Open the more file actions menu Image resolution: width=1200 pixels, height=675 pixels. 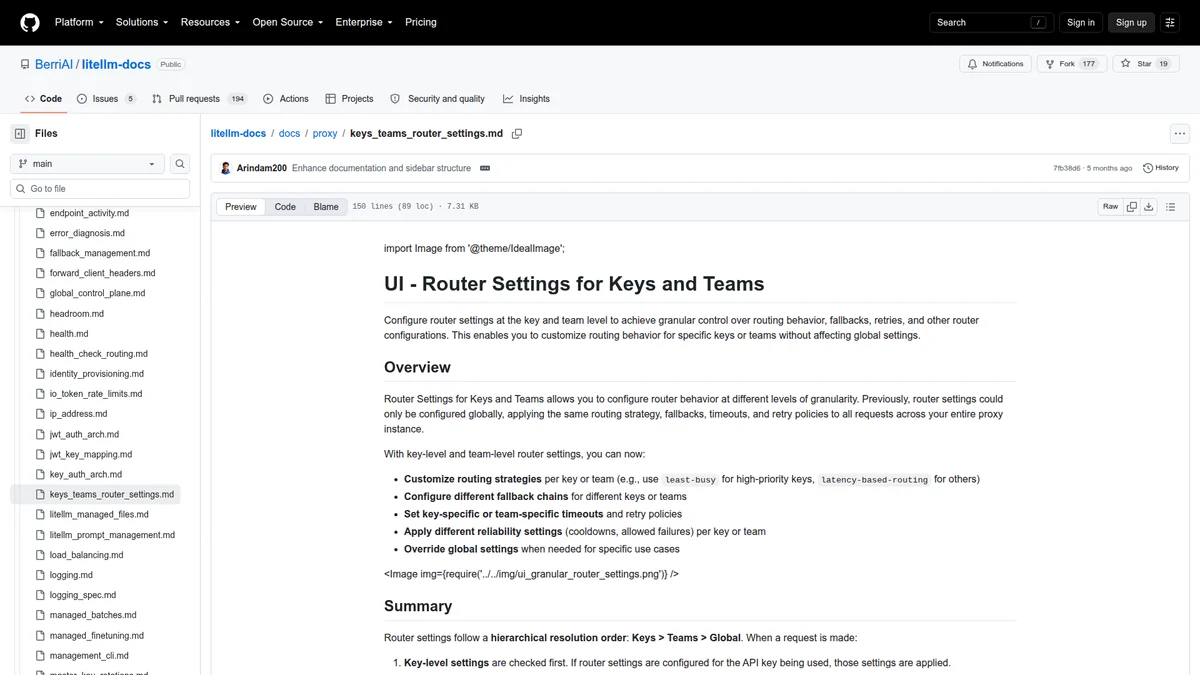tap(1180, 133)
